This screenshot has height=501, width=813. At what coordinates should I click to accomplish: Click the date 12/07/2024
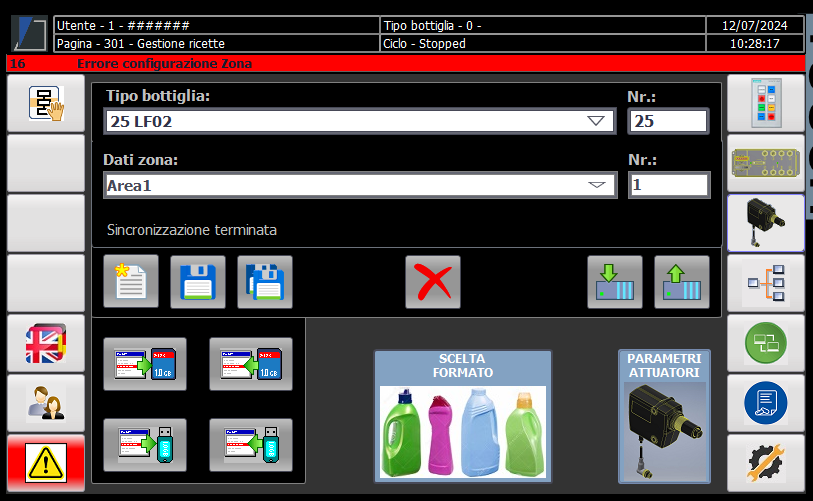point(754,25)
